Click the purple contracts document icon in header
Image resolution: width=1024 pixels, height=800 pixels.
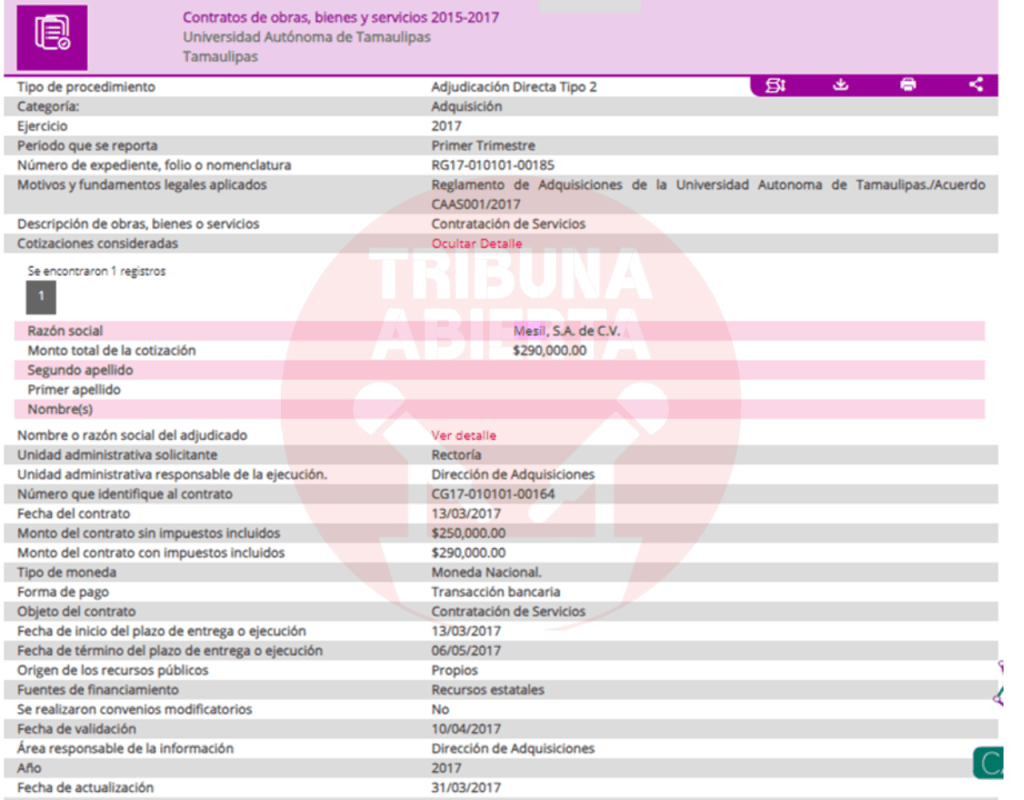52,35
